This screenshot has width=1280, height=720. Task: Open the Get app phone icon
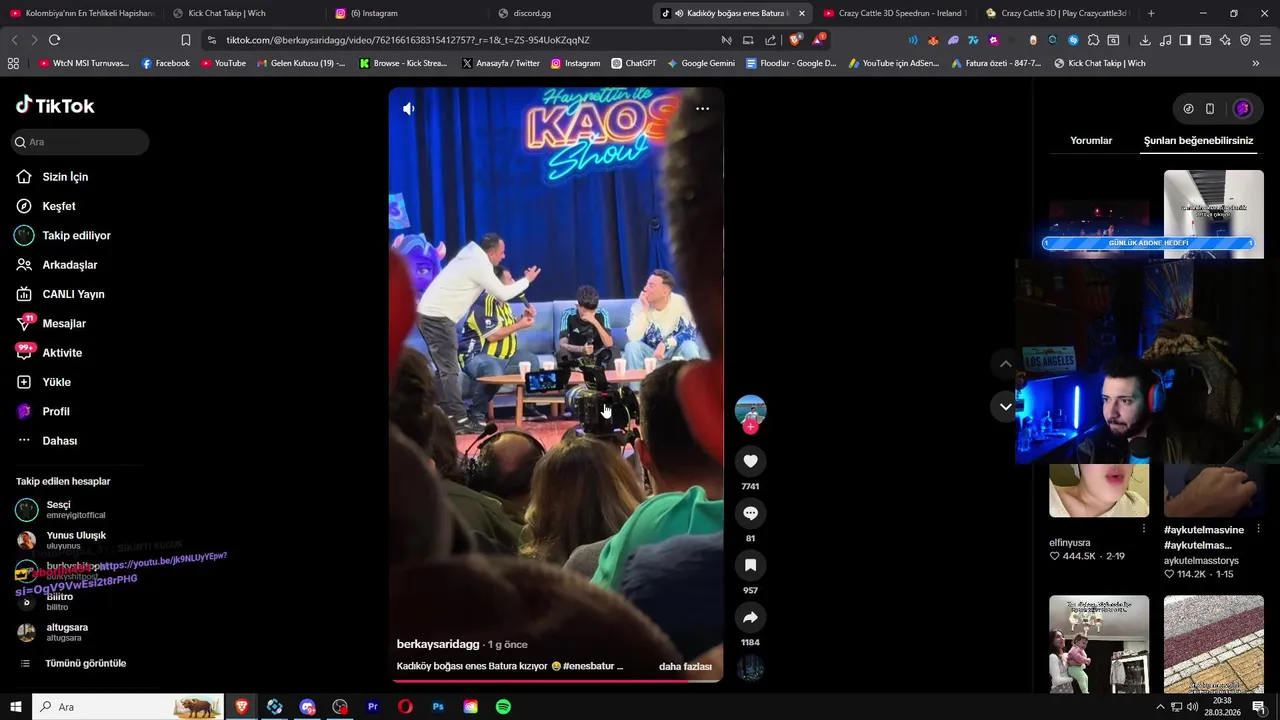coord(1210,109)
